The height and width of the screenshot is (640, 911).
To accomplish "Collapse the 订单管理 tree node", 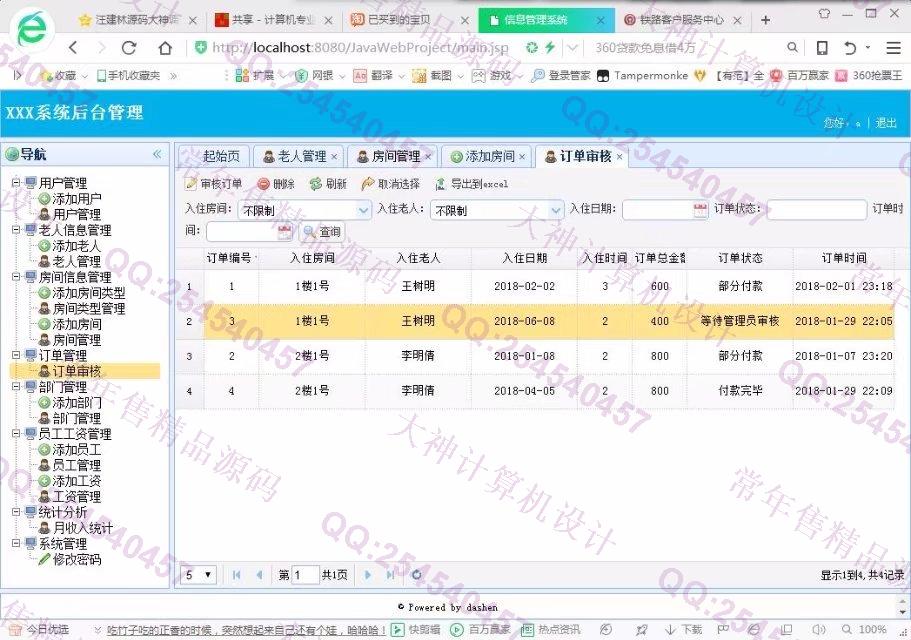I will [16, 355].
